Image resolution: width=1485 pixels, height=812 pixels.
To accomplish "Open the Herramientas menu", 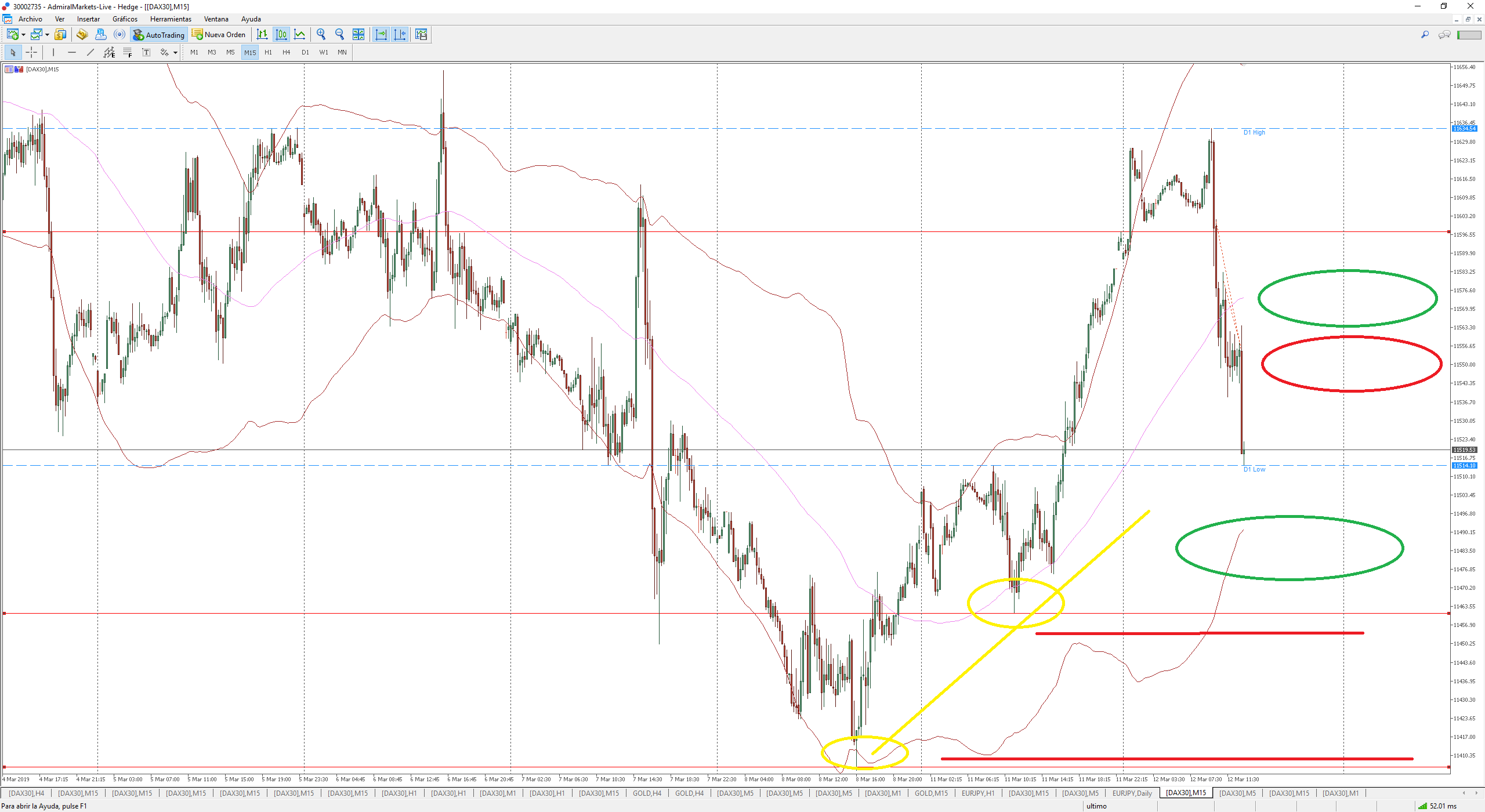I will point(171,19).
